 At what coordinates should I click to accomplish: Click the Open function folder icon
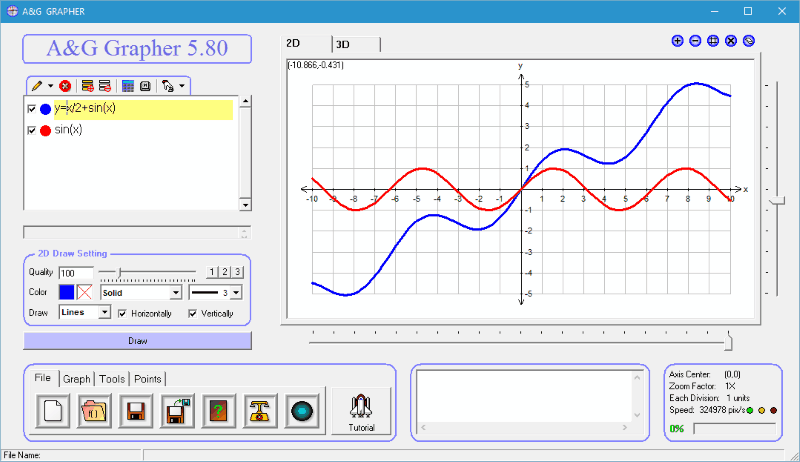click(x=94, y=411)
